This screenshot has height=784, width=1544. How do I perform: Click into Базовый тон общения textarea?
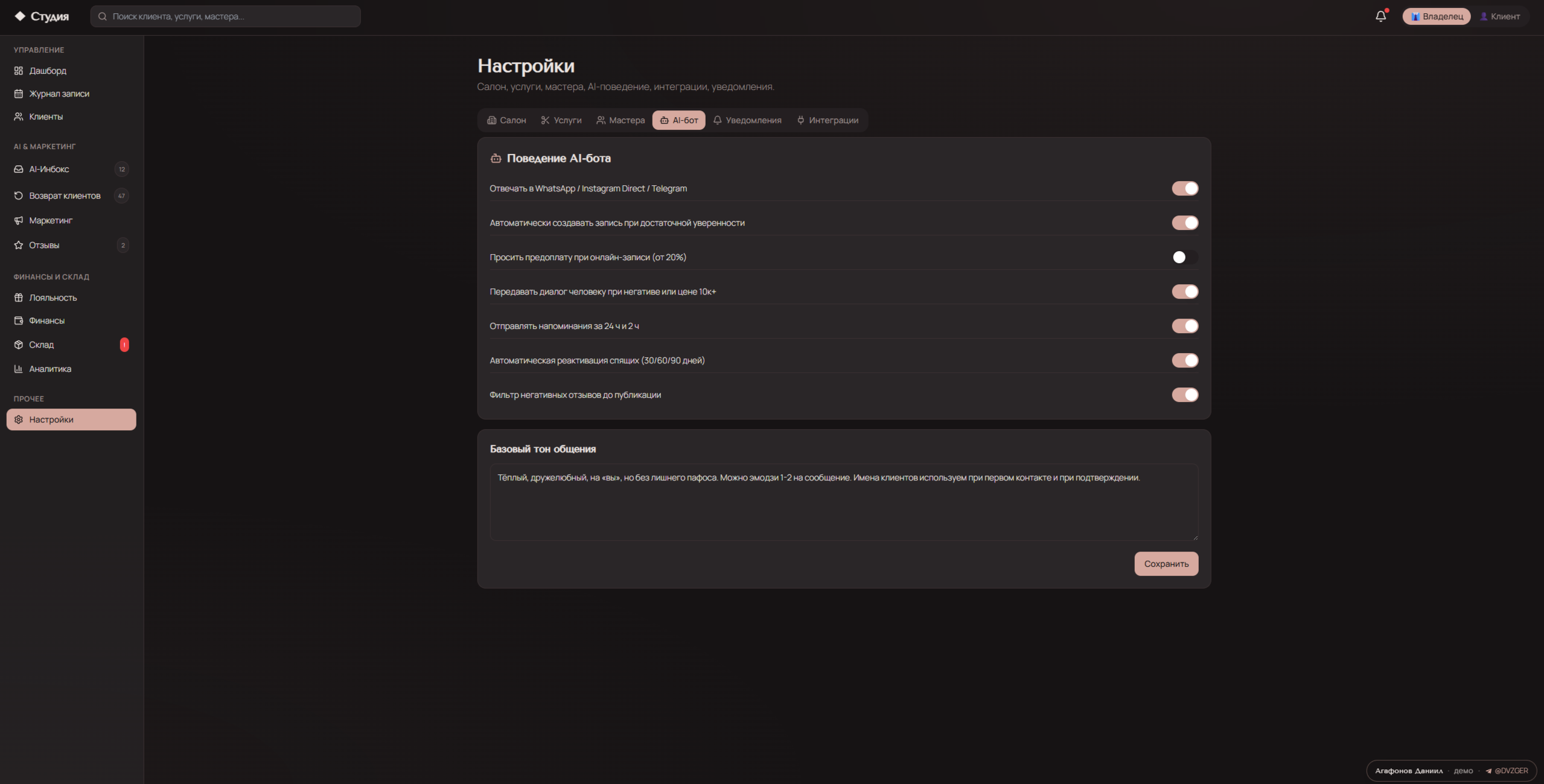point(844,502)
